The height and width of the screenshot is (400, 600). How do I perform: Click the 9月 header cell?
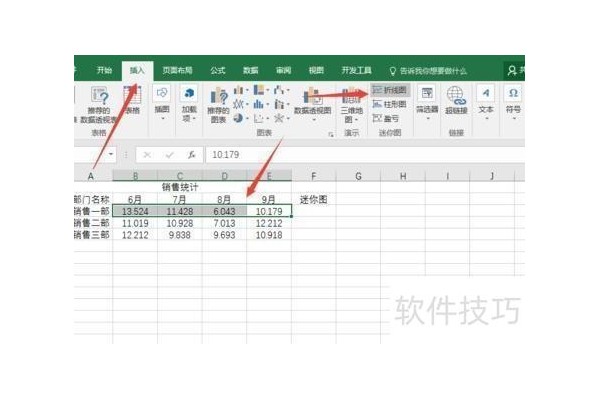point(269,199)
